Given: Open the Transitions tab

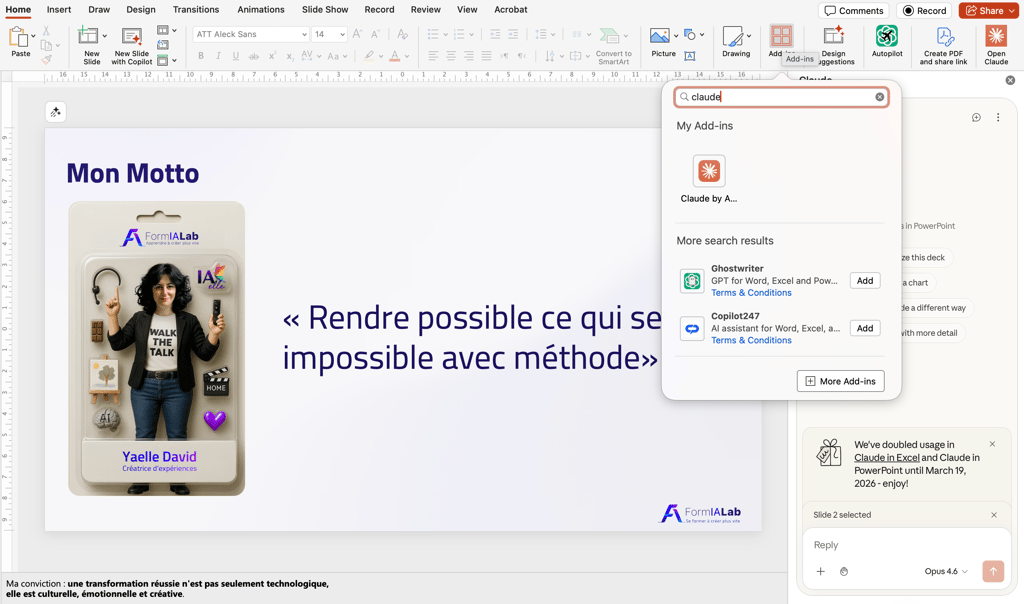Looking at the screenshot, I should pyautogui.click(x=196, y=10).
